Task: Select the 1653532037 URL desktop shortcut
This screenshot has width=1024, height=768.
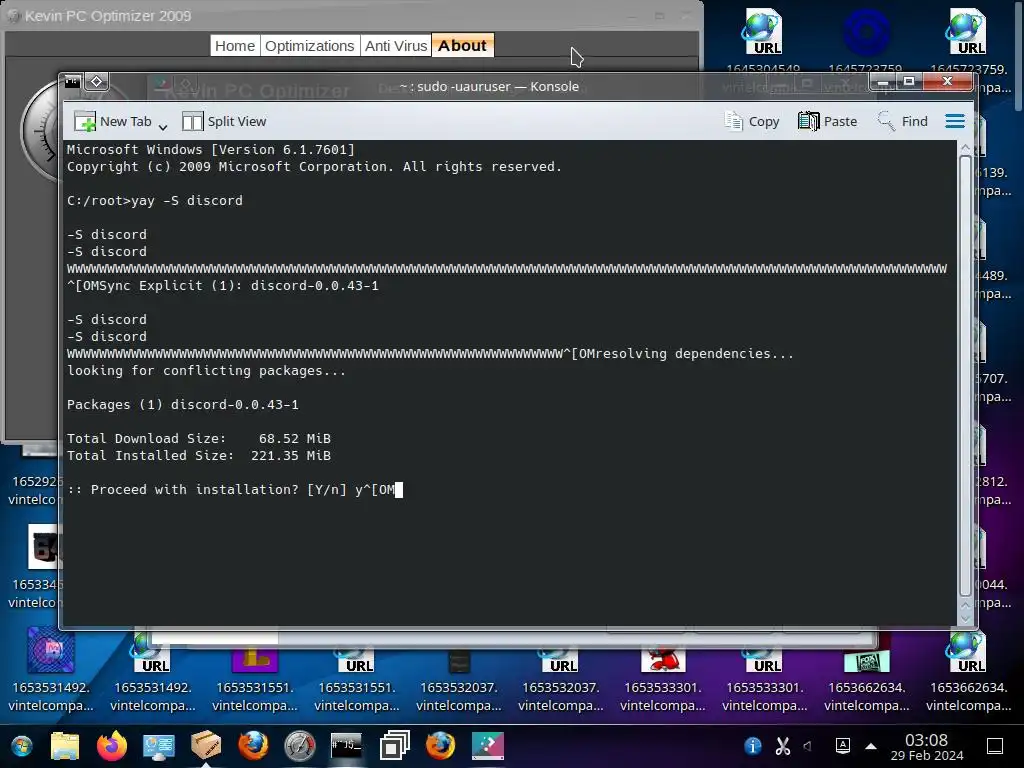Action: (x=560, y=671)
